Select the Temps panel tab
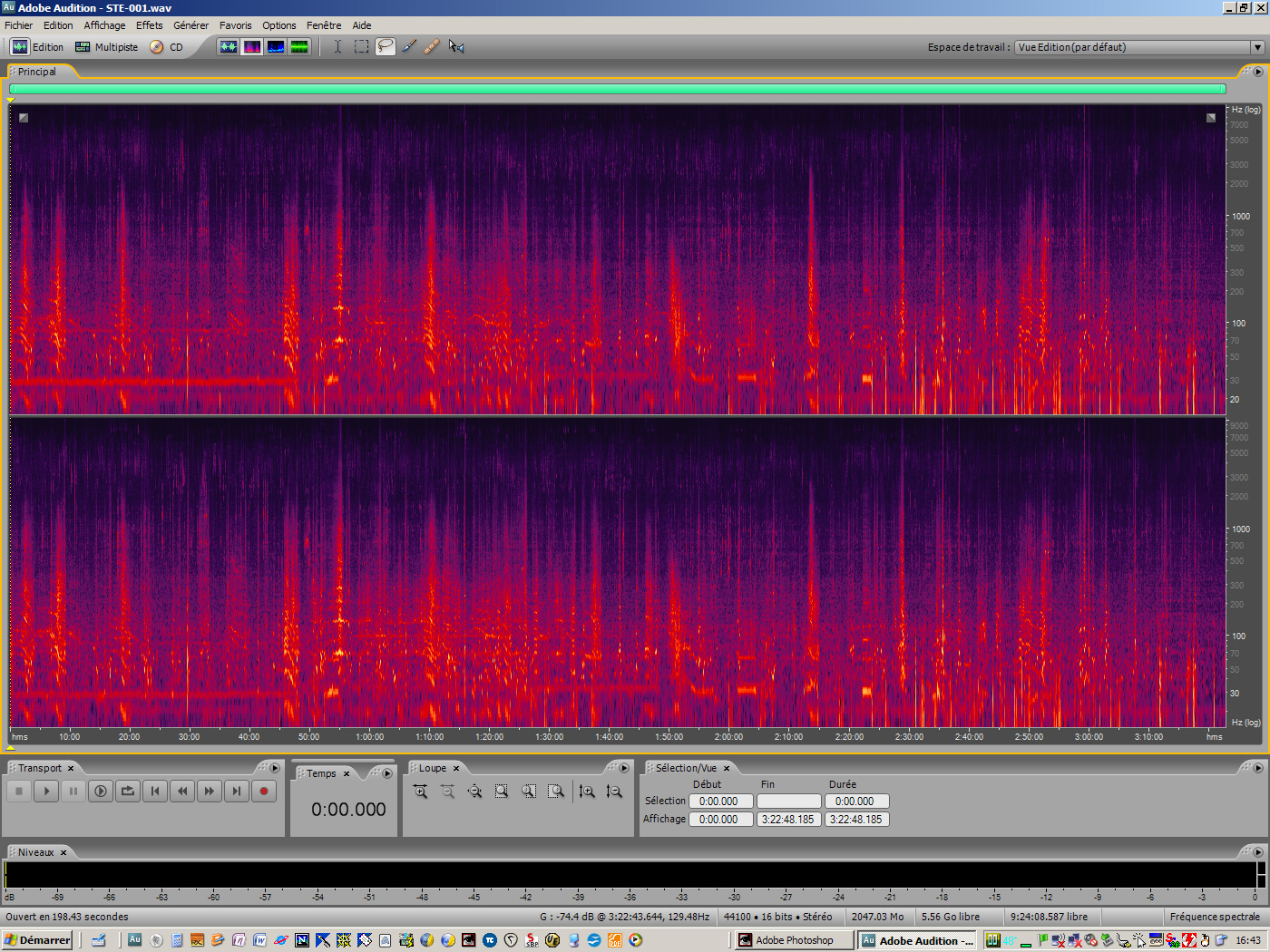Image resolution: width=1270 pixels, height=952 pixels. pyautogui.click(x=321, y=772)
